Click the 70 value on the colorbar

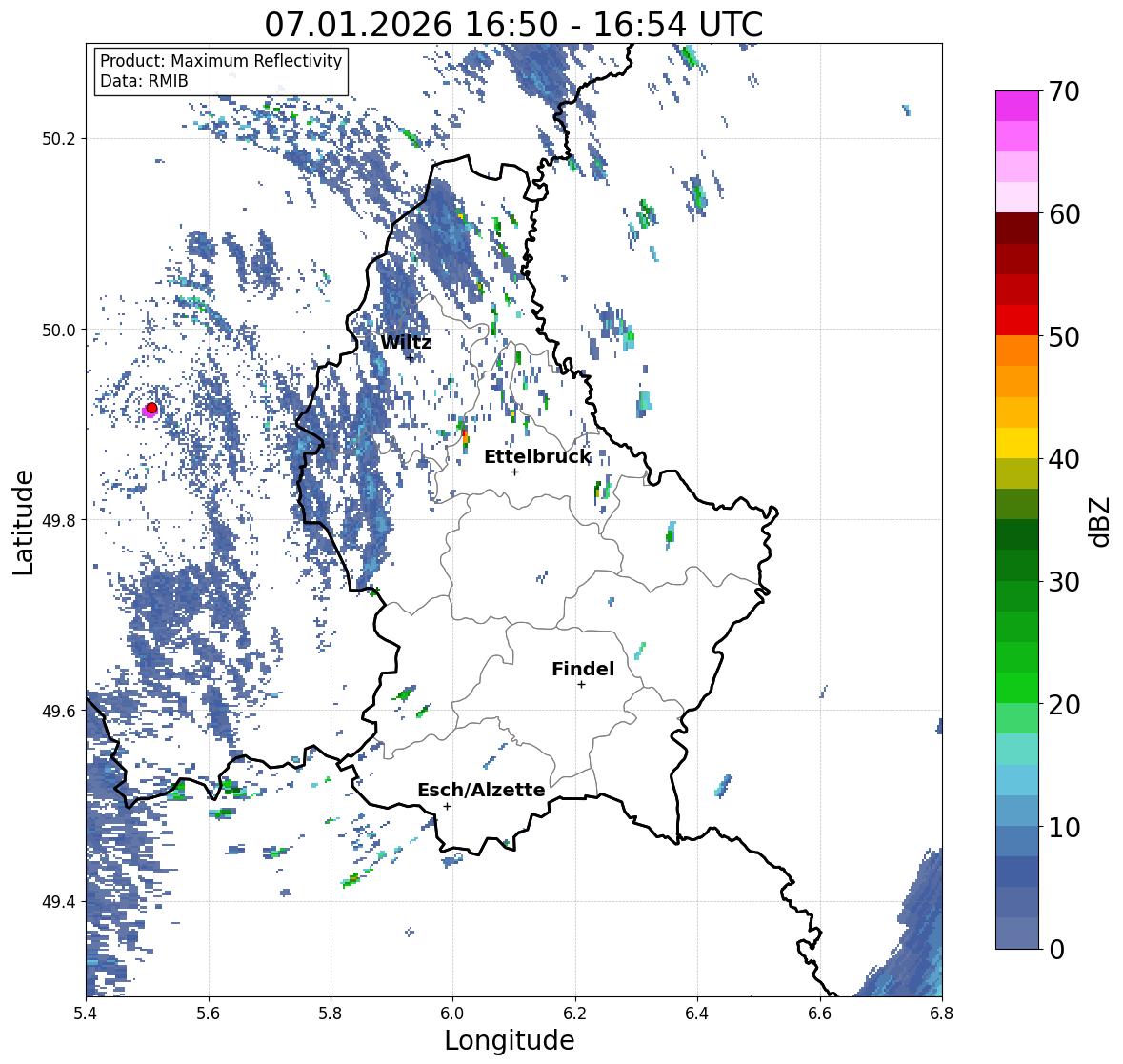tap(1064, 91)
